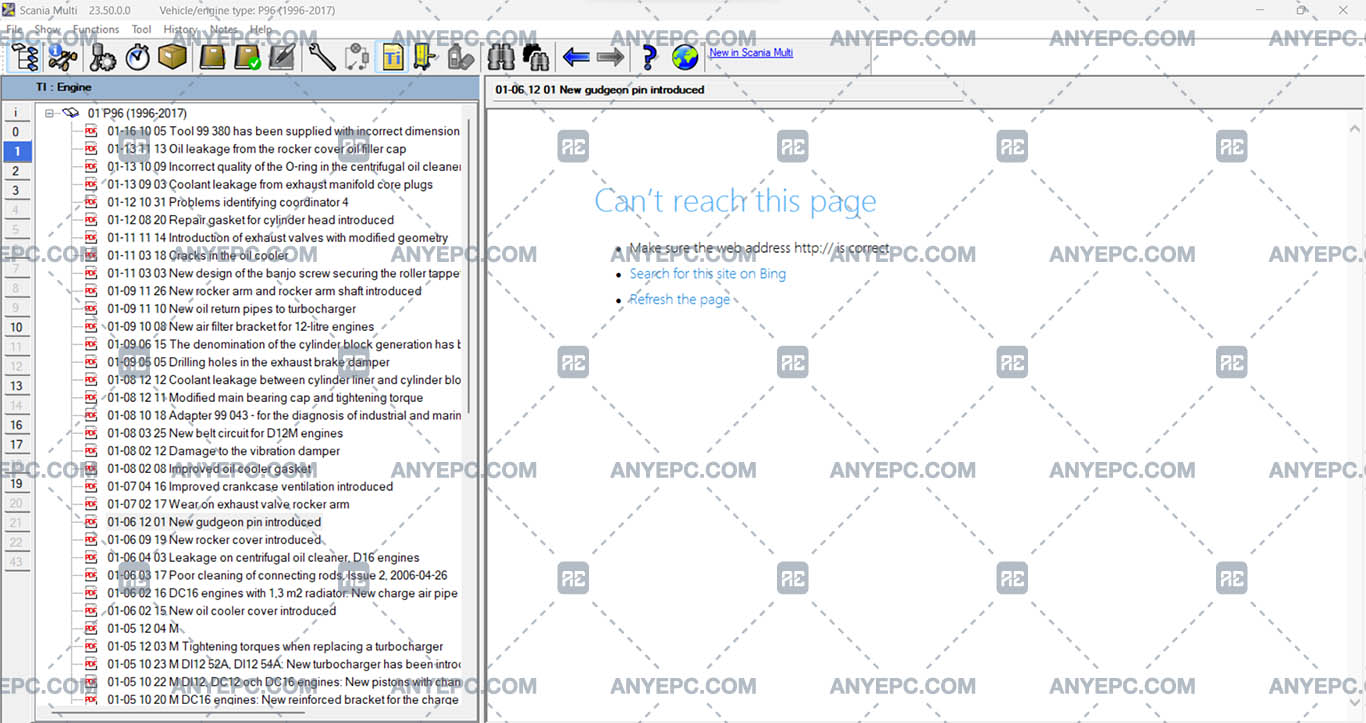This screenshot has height=723, width=1366.
Task: Click the notes pen-and-paper icon
Action: pos(282,57)
